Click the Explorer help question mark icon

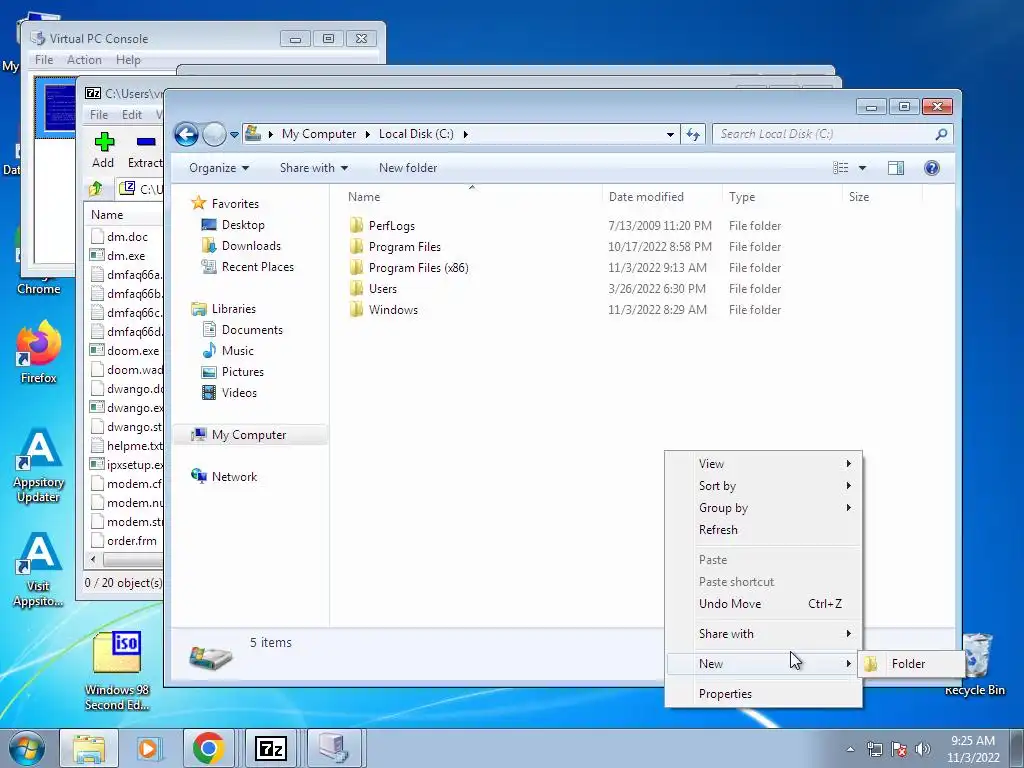[x=931, y=168]
